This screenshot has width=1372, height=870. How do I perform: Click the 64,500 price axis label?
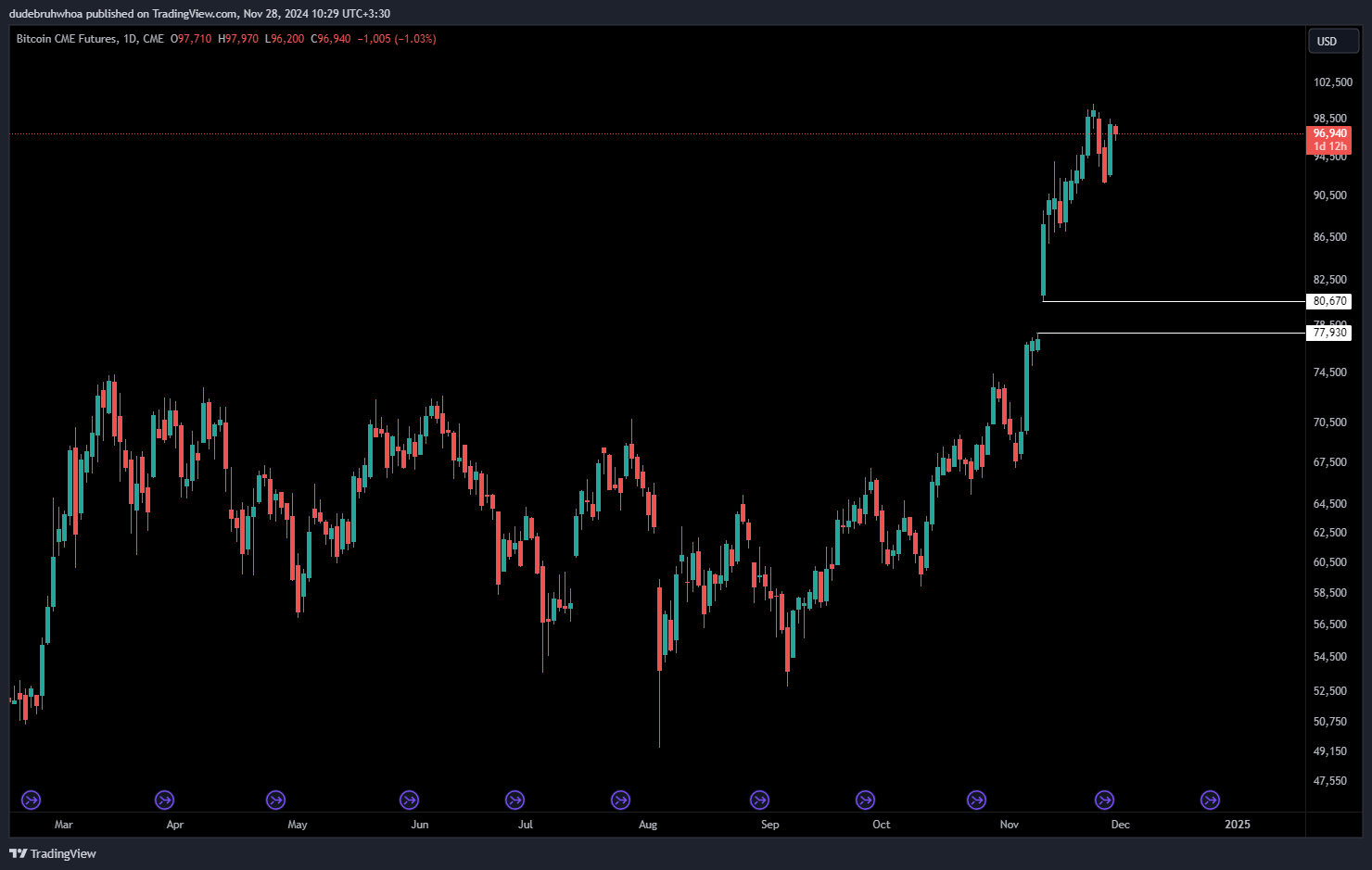1330,504
